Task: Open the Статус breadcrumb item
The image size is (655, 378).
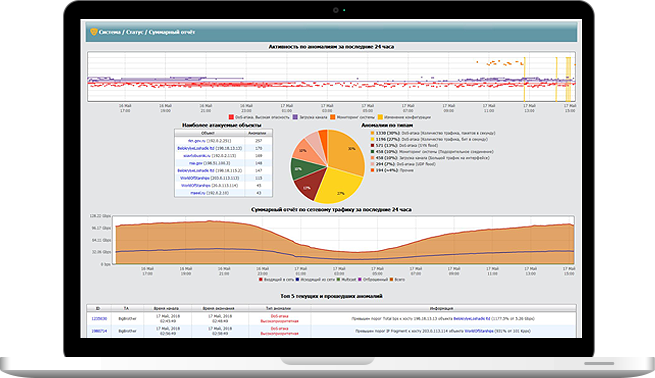Action: pos(135,32)
